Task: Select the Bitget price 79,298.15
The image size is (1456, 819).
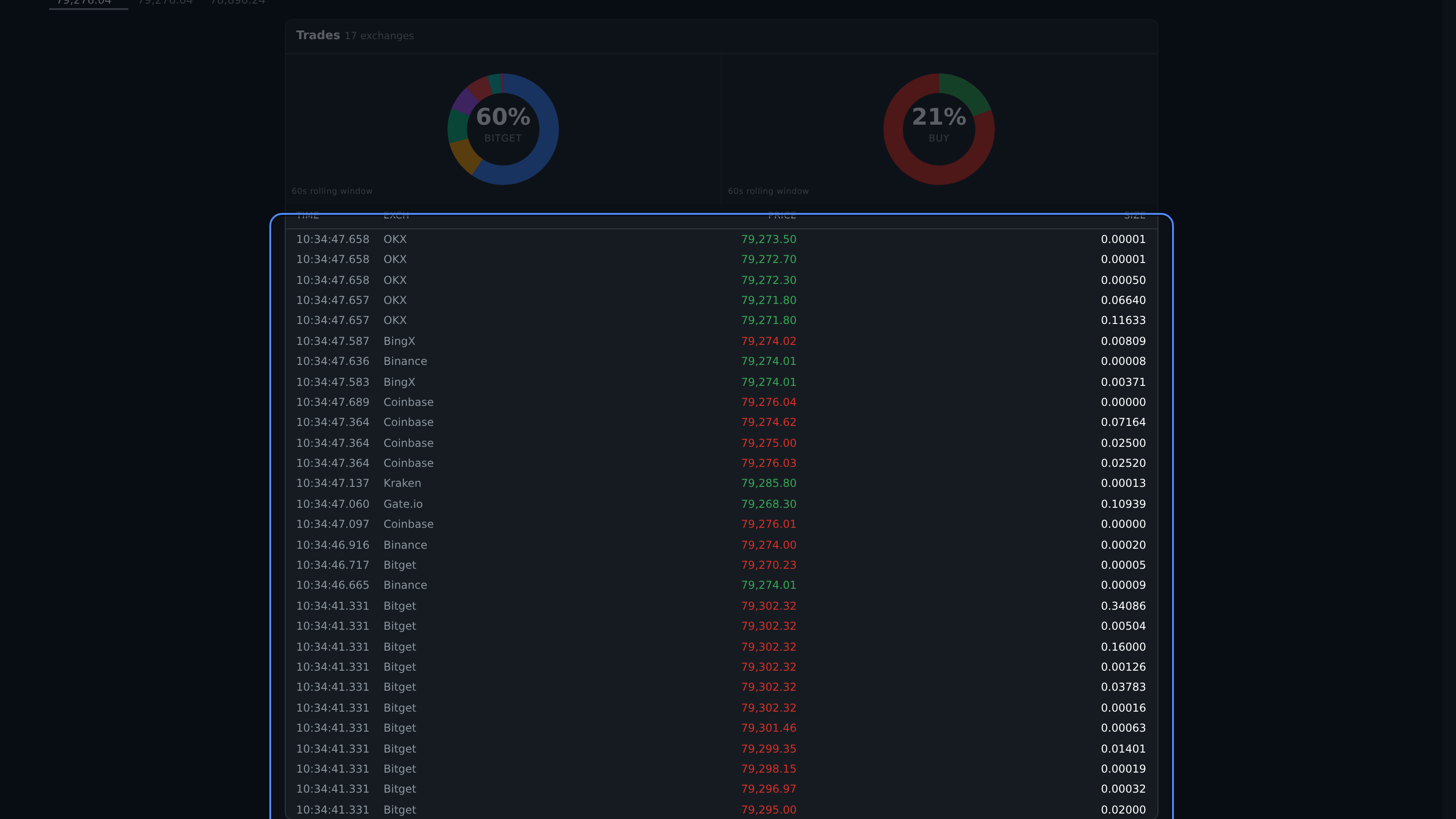Action: point(768,769)
